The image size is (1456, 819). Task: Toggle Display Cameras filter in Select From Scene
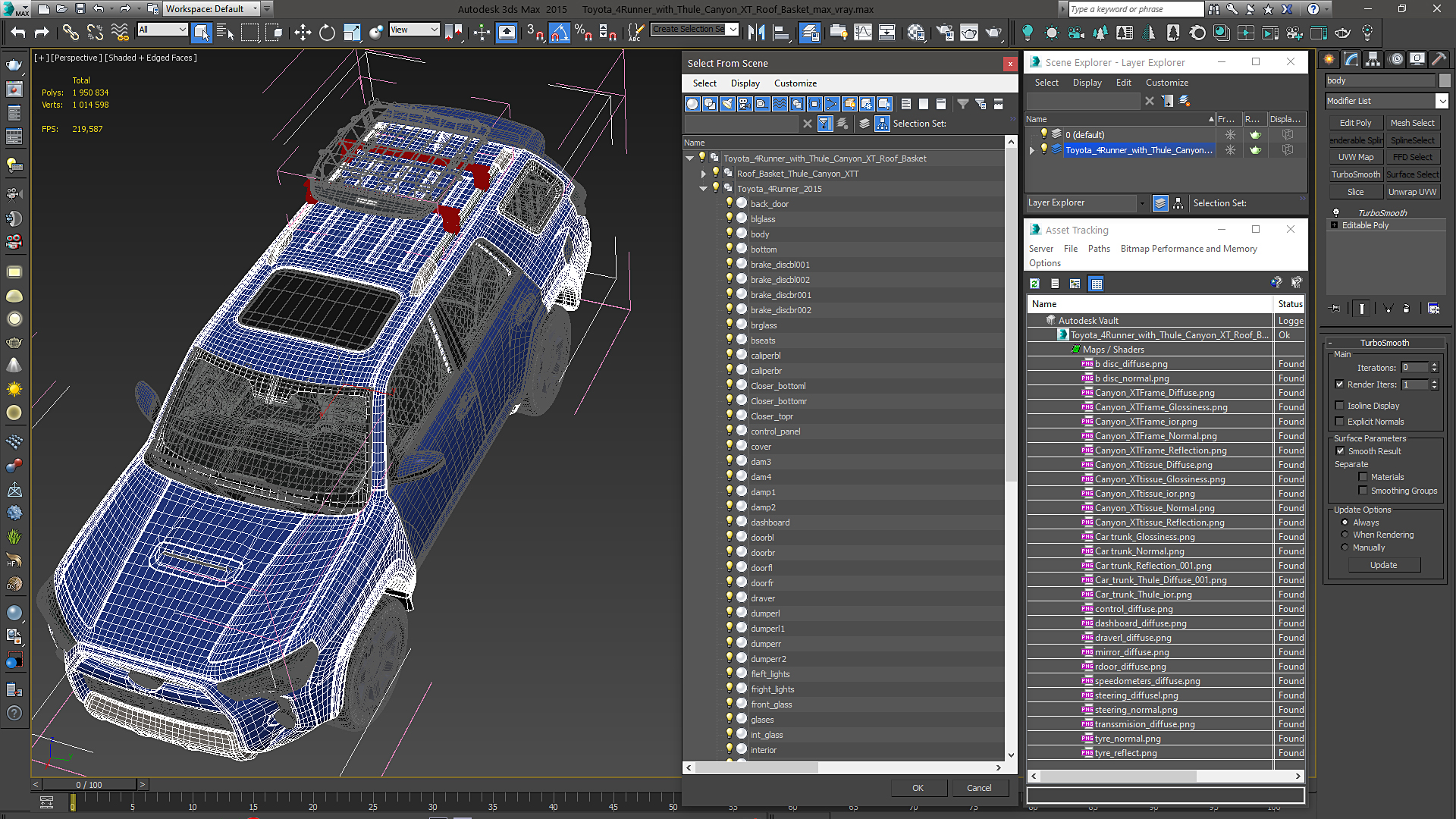[745, 104]
